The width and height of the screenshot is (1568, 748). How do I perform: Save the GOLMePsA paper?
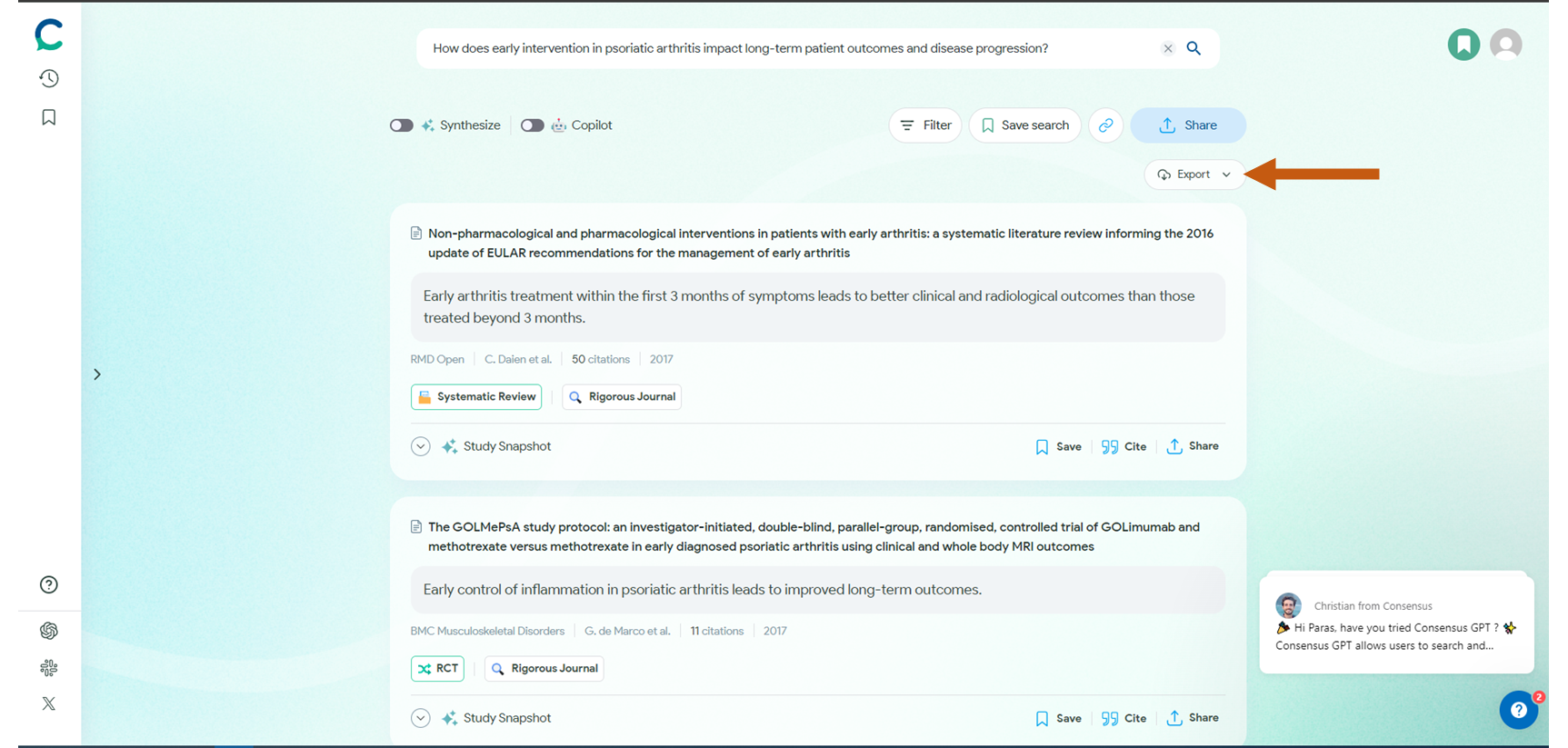click(1058, 718)
